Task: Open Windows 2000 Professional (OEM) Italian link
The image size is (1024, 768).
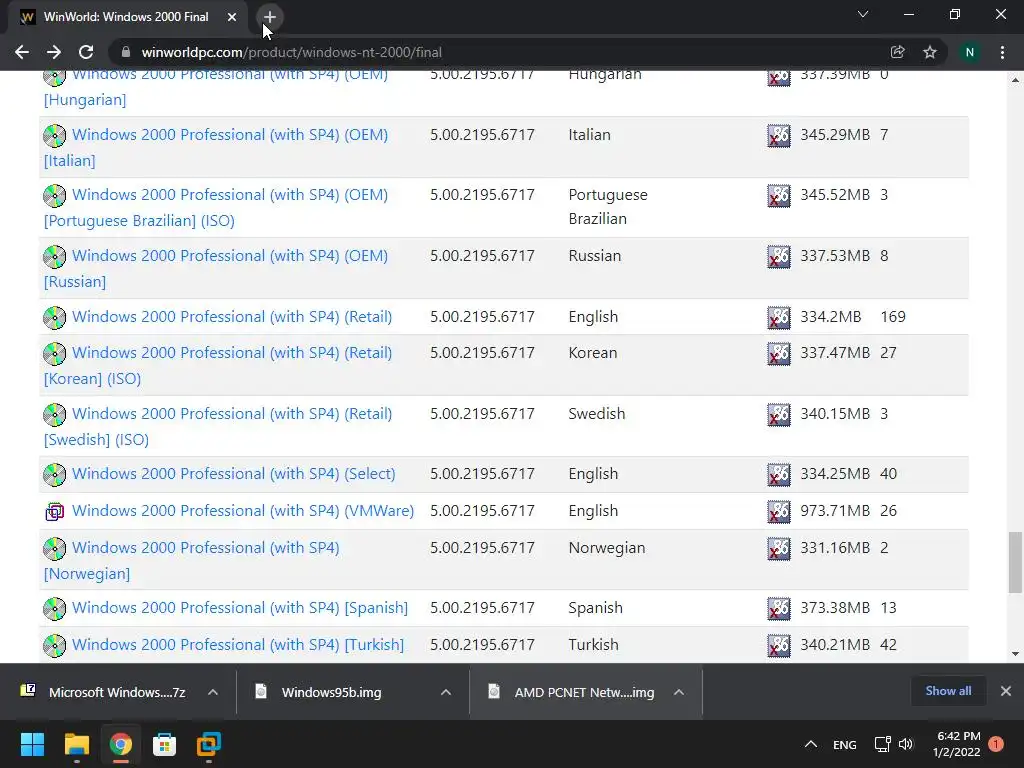Action: [216, 147]
